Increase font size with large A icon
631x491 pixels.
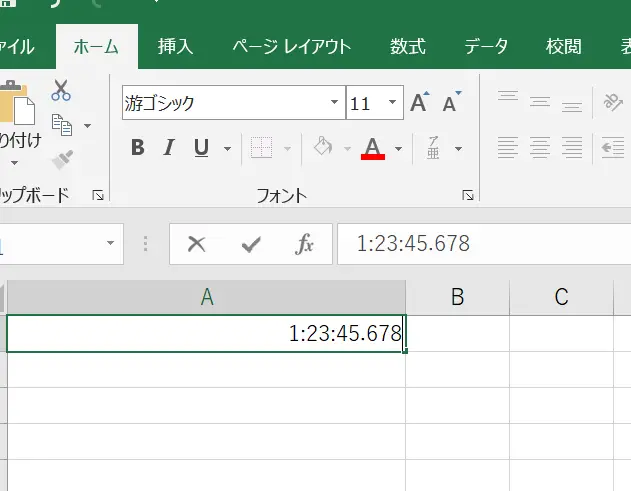pyautogui.click(x=419, y=103)
